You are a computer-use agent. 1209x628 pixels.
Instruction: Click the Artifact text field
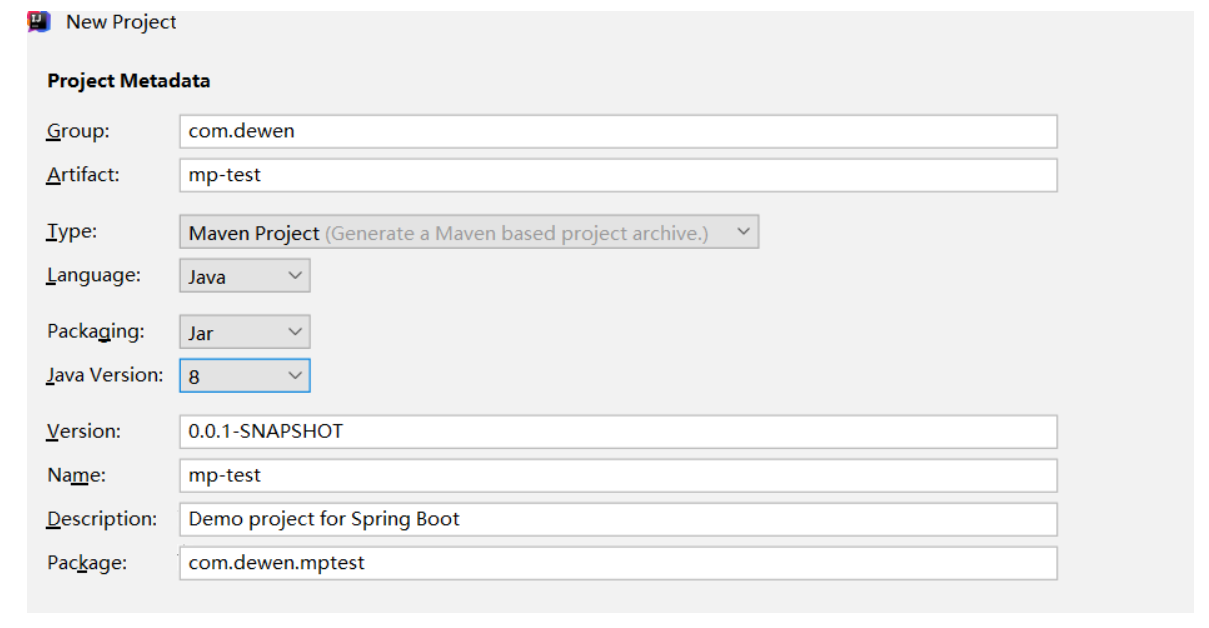point(617,175)
